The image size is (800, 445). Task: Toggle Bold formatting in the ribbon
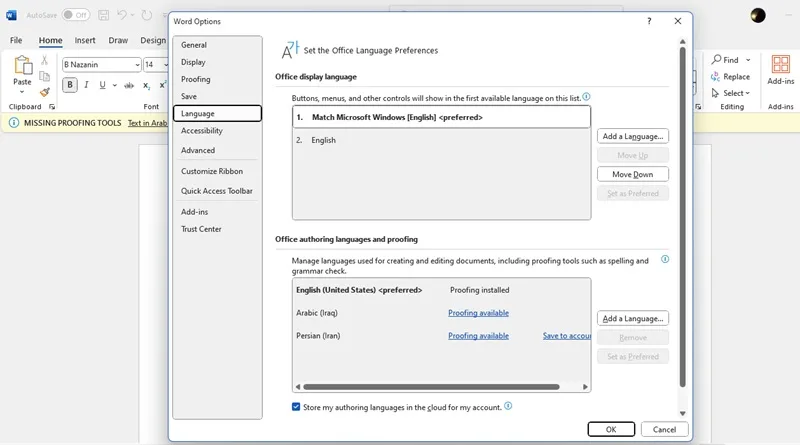[70, 85]
